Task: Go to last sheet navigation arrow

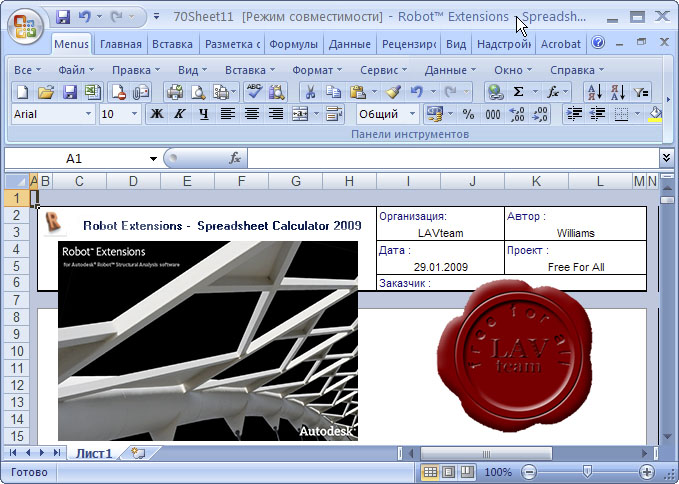Action: pos(56,453)
